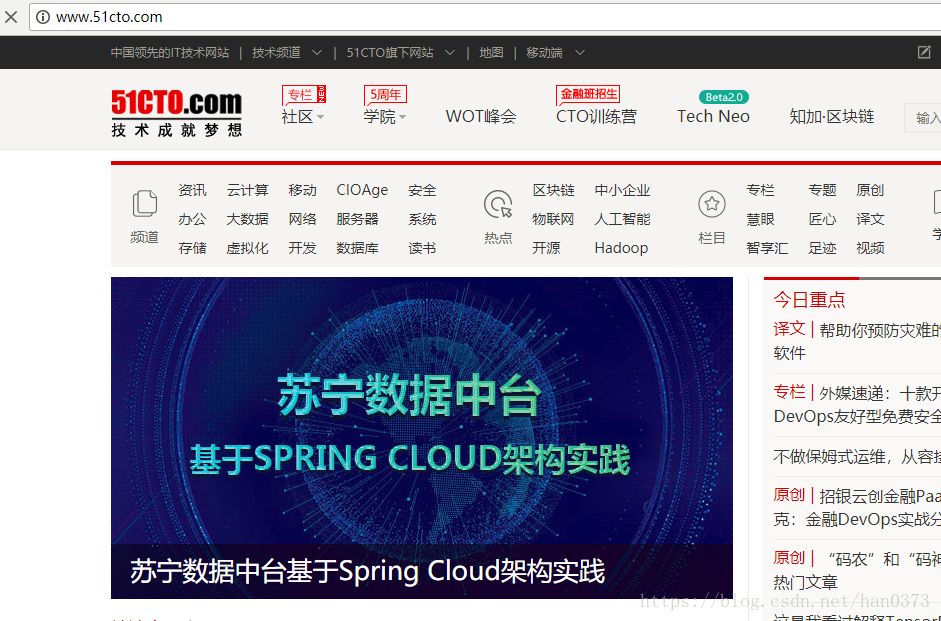Open the 存储 channel

pos(192,248)
